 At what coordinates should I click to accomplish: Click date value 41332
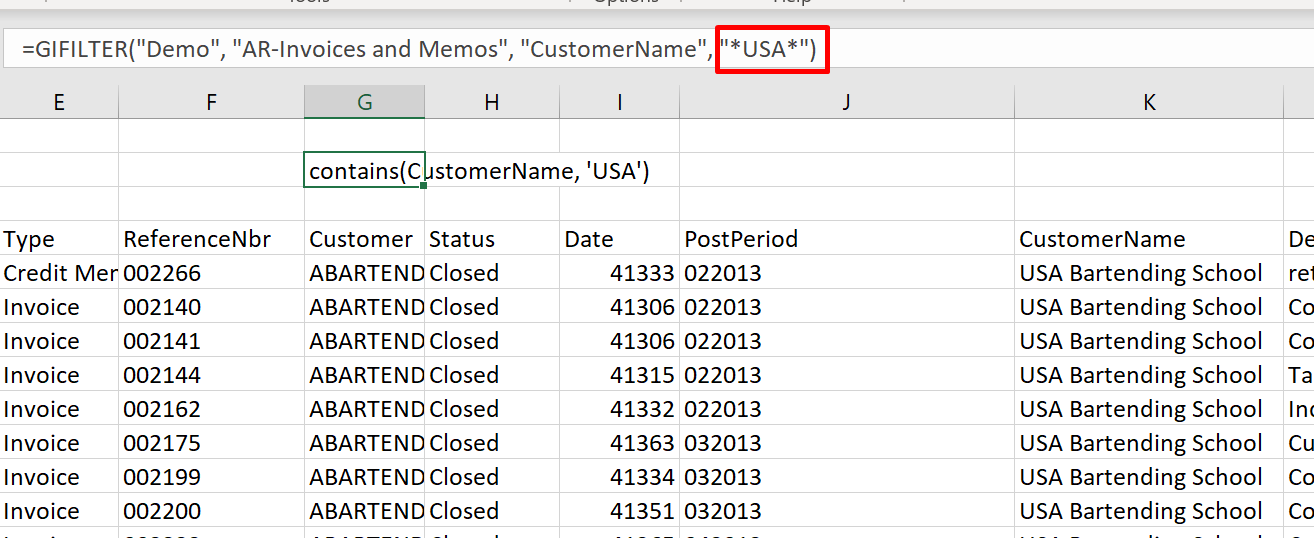tap(620, 409)
